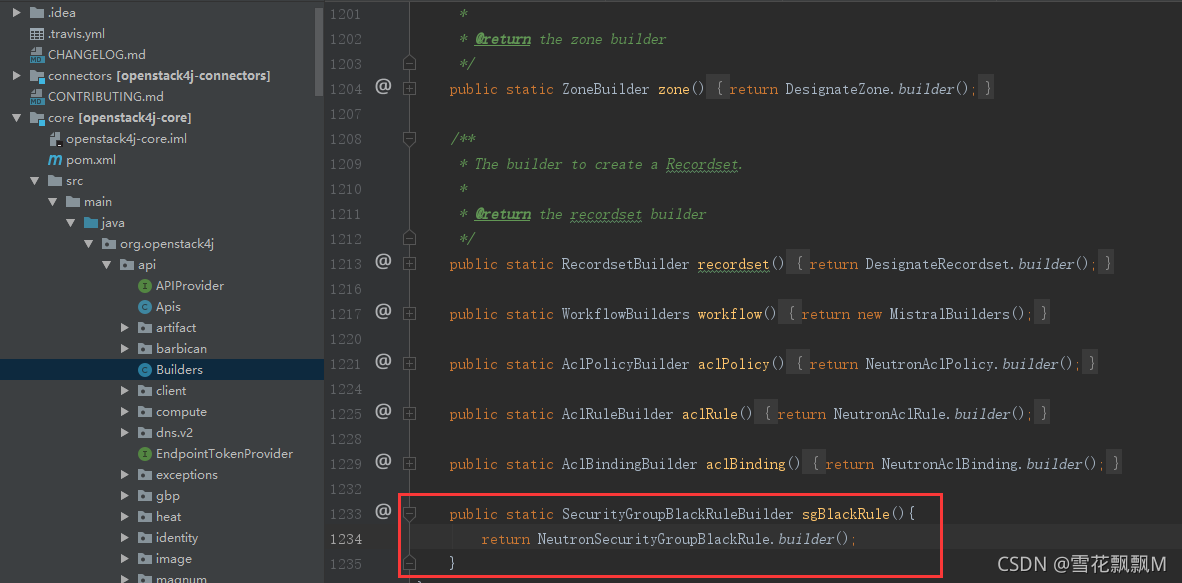1182x583 pixels.
Task: Expand the exceptions package
Action: point(125,475)
